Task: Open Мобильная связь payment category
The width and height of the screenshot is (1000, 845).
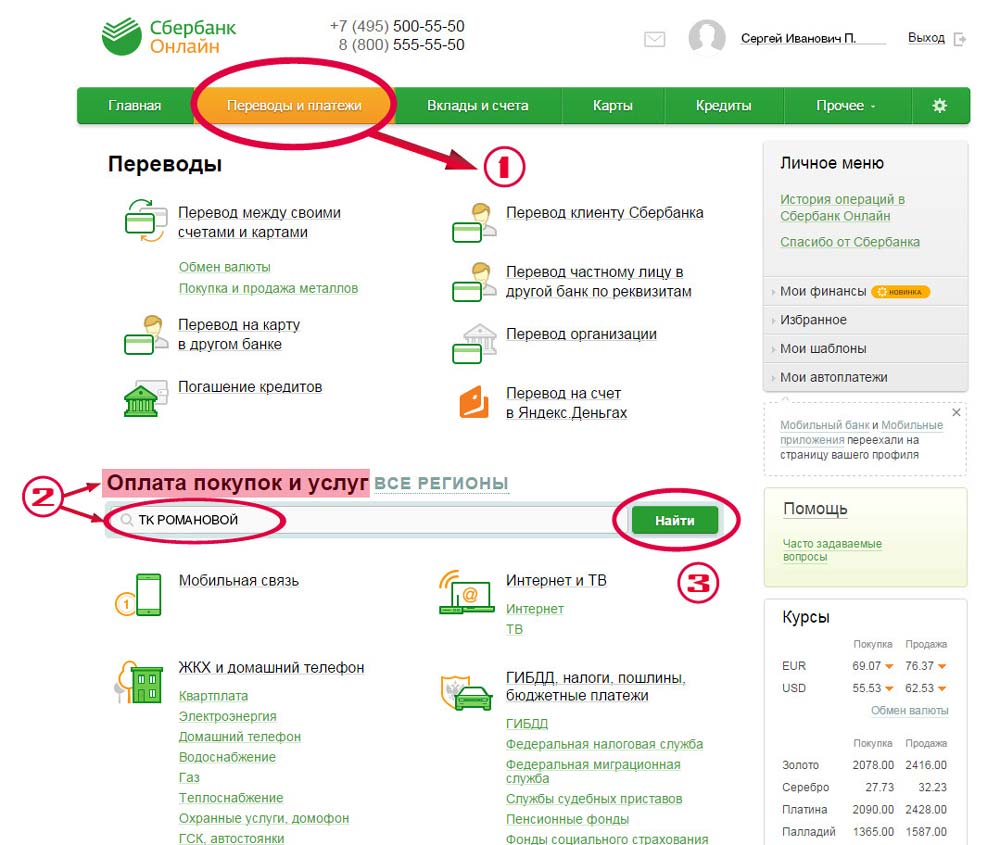Action: click(239, 580)
